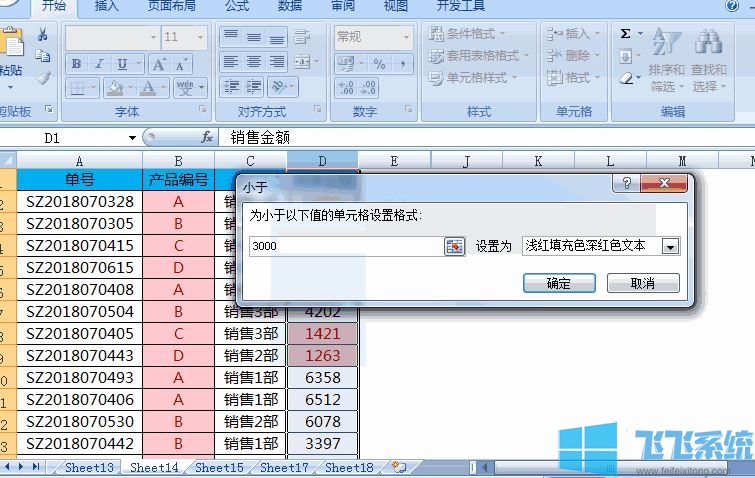Click the wrap text icon
The image size is (755, 478).
pyautogui.click(x=302, y=37)
